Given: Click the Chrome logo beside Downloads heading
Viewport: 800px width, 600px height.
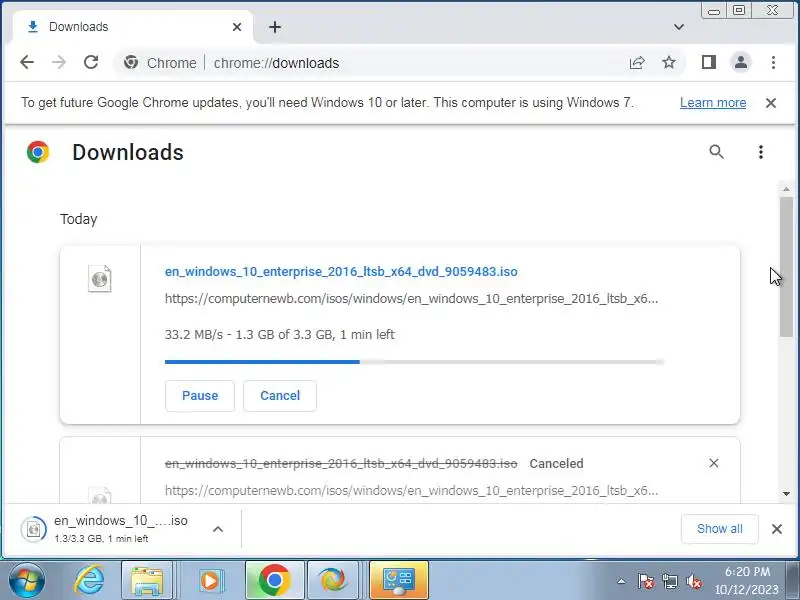Looking at the screenshot, I should (38, 152).
